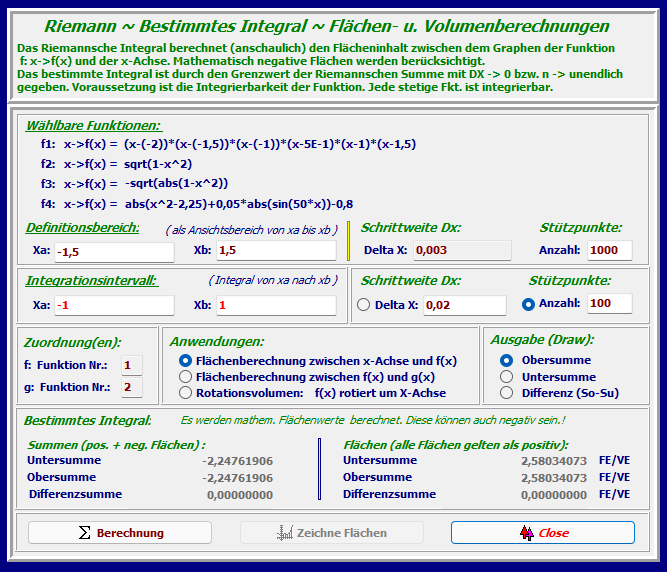Viewport: 667px width, 572px height.
Task: Select Differenz (So-Su) output option
Action: coord(507,393)
